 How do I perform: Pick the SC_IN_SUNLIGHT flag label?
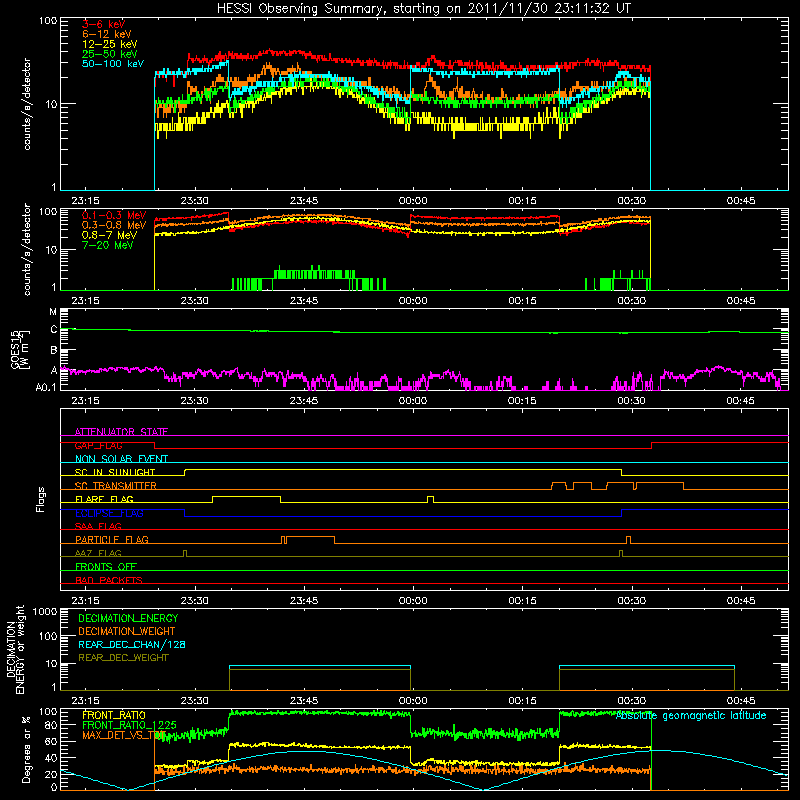pyautogui.click(x=115, y=472)
